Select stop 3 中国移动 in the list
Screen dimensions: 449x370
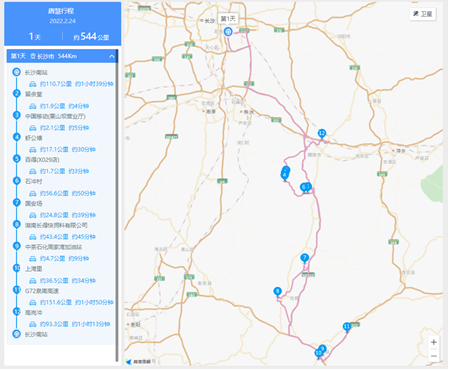tap(55, 116)
